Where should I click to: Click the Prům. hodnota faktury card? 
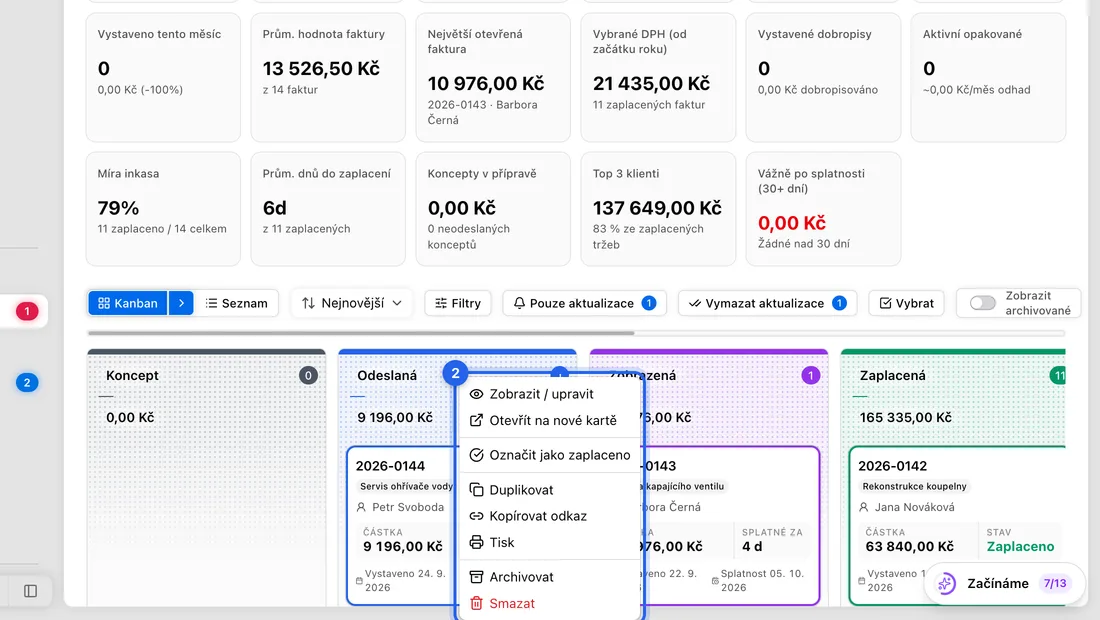(328, 77)
